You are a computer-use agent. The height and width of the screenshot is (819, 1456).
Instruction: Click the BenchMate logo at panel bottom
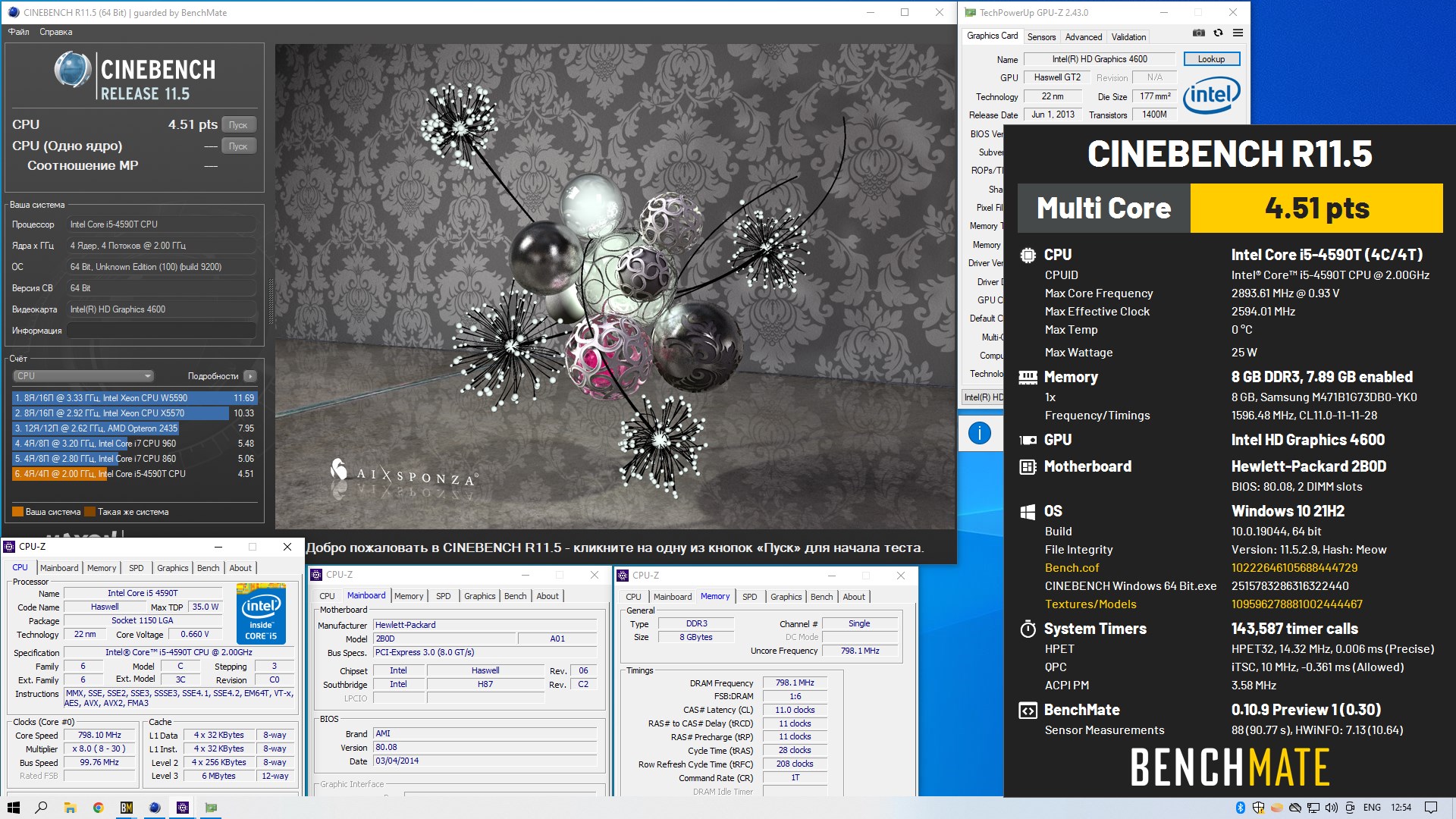[x=1230, y=767]
